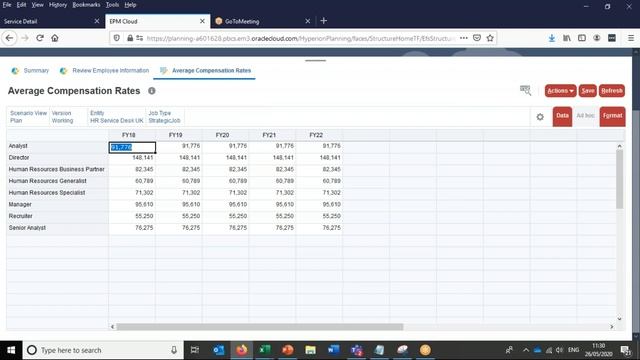Image resolution: width=640 pixels, height=360 pixels.
Task: Open the Actions dropdown button
Action: 560,91
